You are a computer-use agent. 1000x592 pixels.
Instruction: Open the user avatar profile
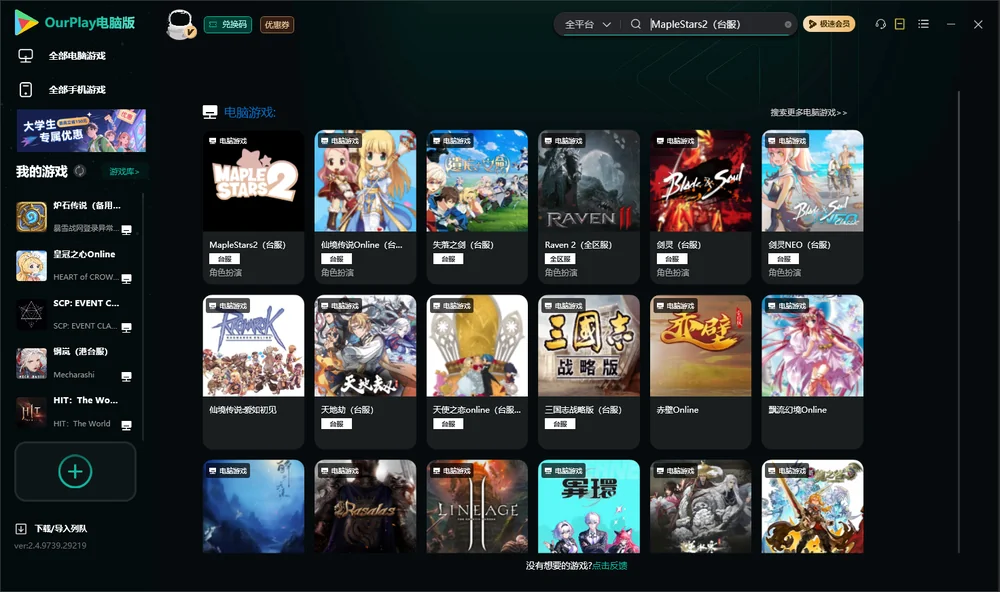(180, 24)
